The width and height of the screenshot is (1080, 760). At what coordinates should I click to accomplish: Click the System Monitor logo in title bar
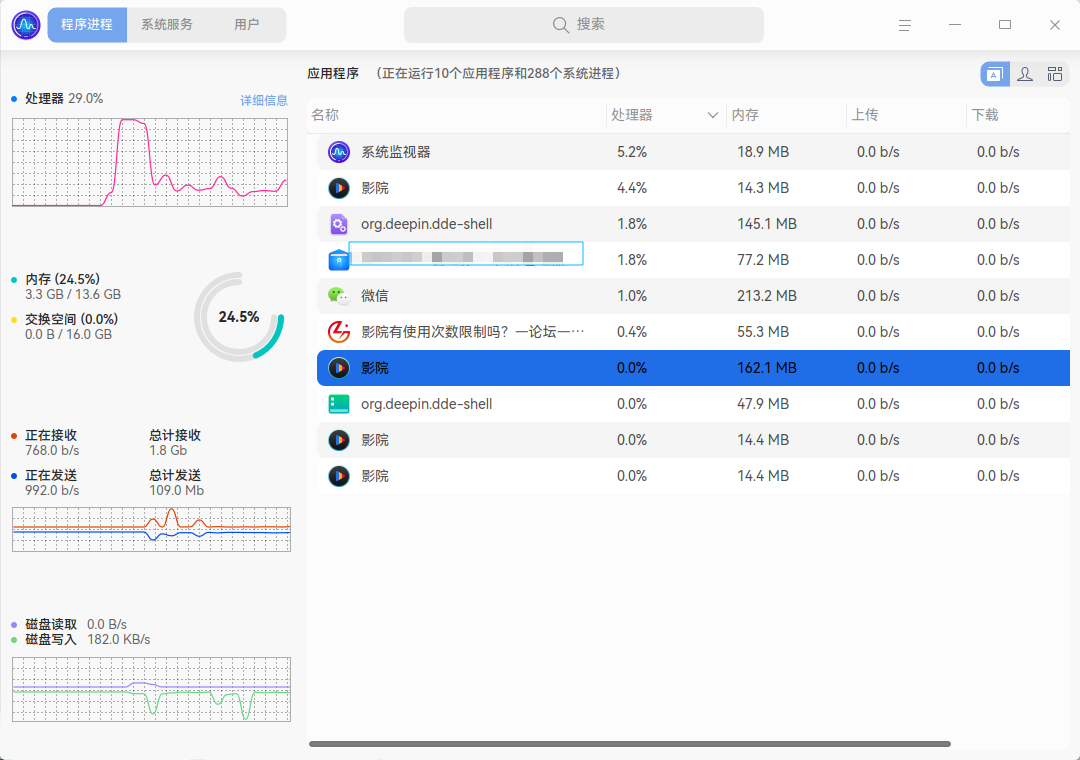point(26,25)
